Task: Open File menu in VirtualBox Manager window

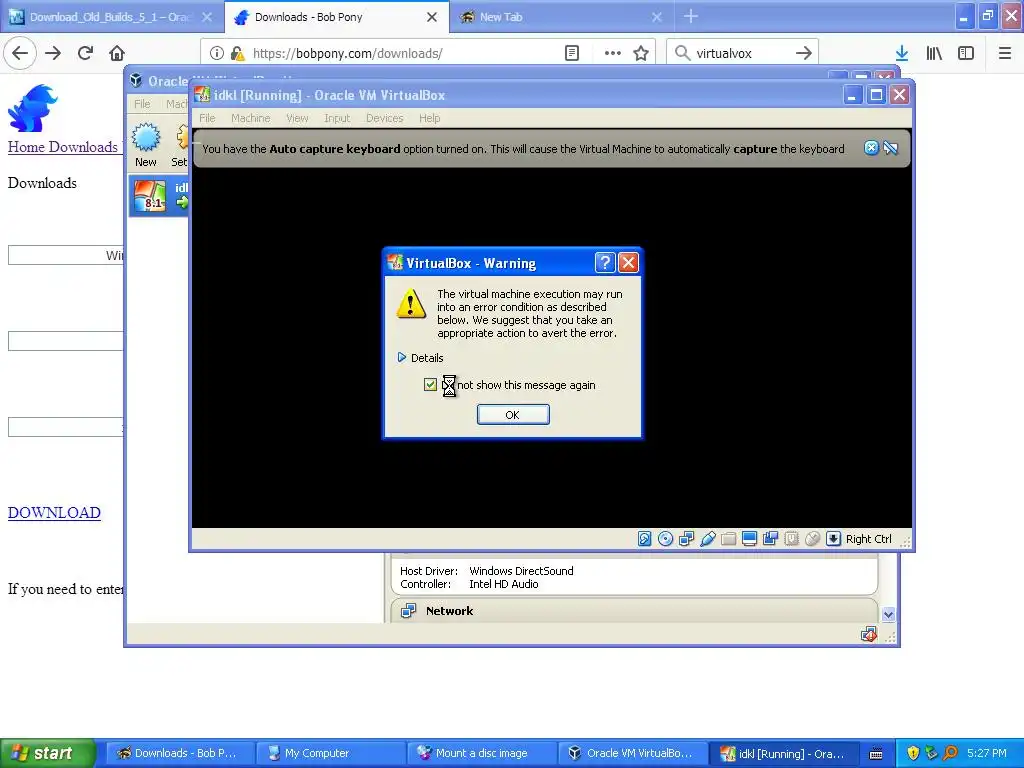Action: click(142, 103)
